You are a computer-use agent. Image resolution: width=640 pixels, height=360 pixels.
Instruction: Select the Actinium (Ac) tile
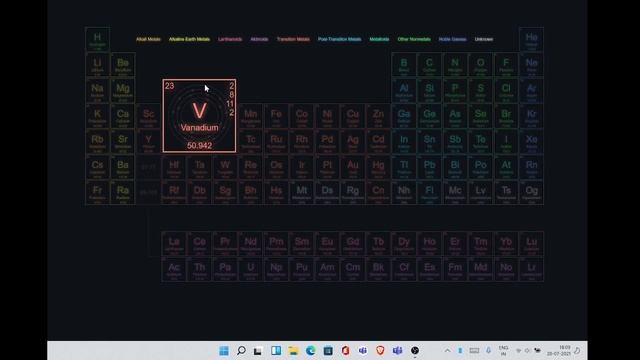click(174, 269)
